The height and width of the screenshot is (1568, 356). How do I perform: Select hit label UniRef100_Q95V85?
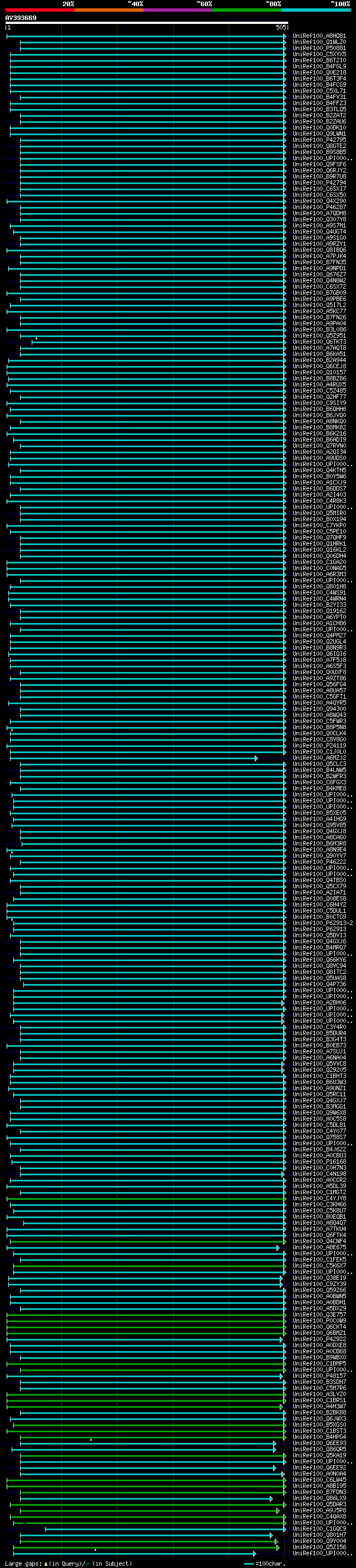pyautogui.click(x=319, y=825)
